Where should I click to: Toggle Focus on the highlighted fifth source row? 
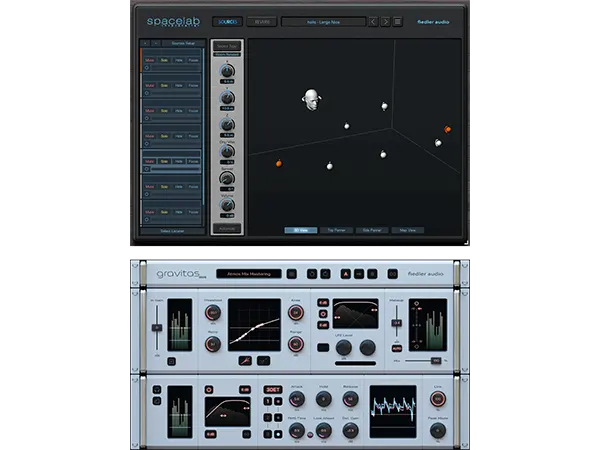tap(193, 161)
